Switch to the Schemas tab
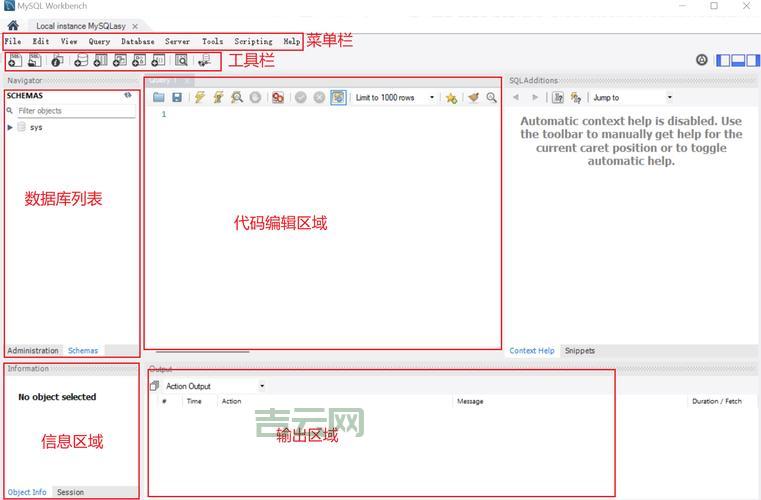Viewport: 761px width, 500px height. coord(83,350)
